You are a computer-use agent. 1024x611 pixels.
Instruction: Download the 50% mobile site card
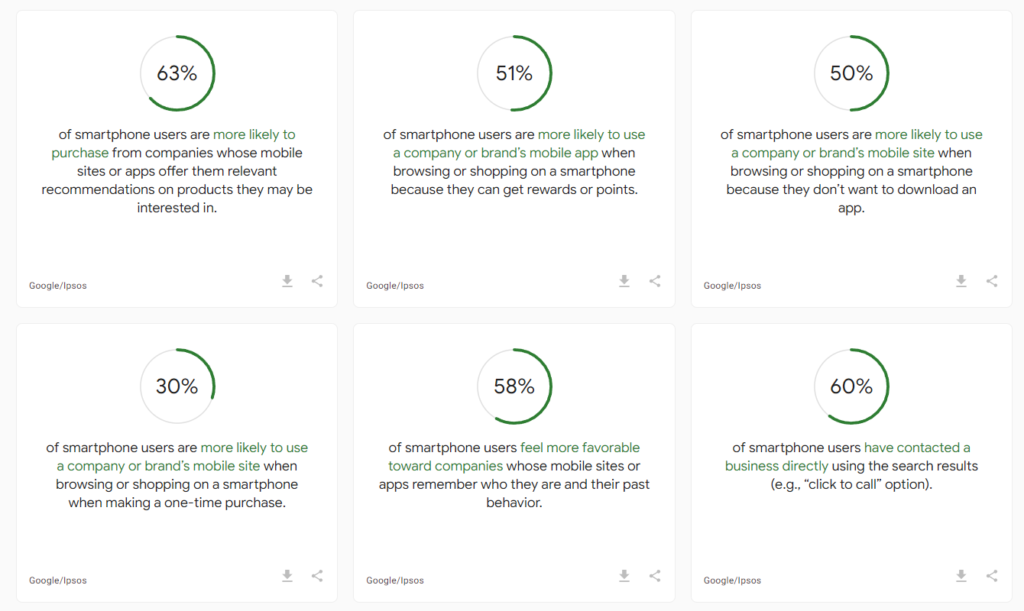point(961,281)
